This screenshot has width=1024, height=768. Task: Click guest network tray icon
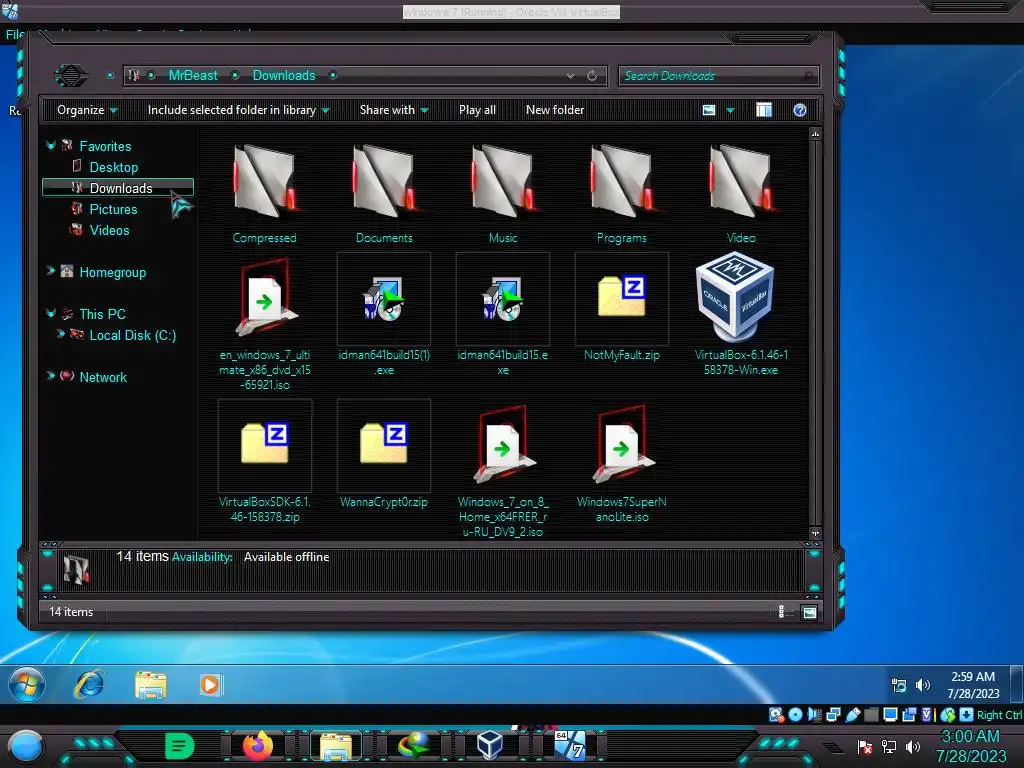coord(899,685)
